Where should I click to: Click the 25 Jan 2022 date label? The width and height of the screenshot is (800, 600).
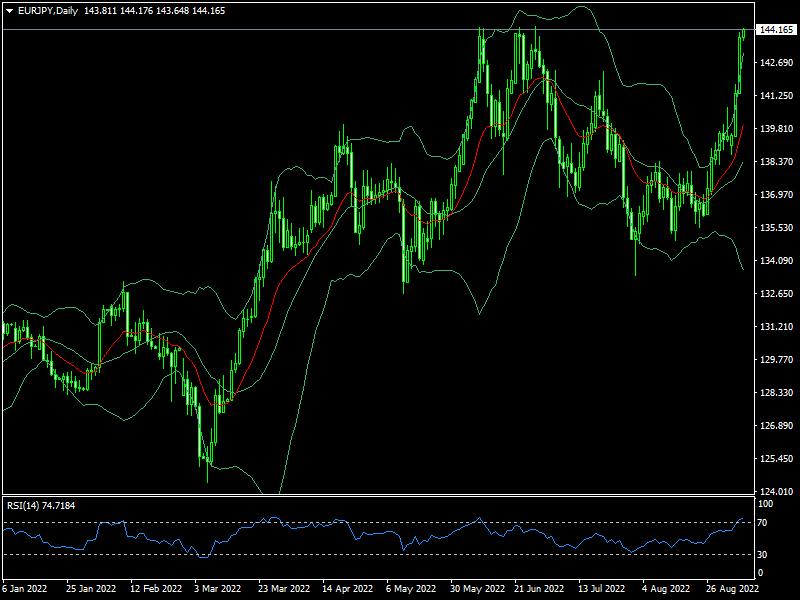[x=91, y=589]
